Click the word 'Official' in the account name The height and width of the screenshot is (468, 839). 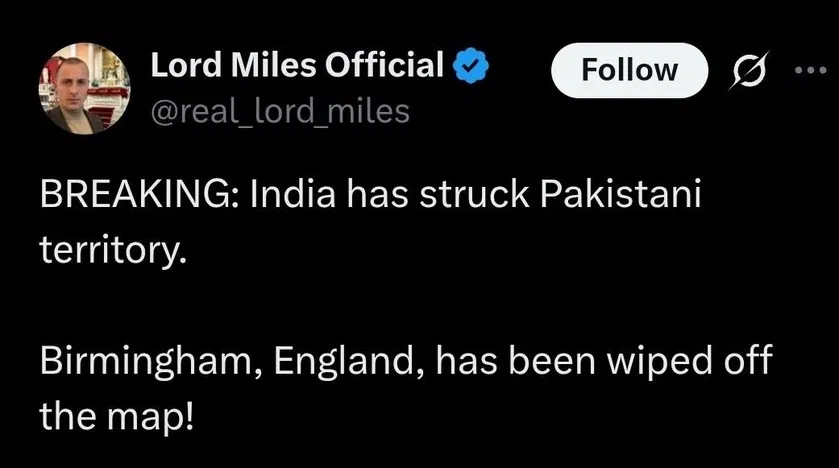(x=384, y=67)
